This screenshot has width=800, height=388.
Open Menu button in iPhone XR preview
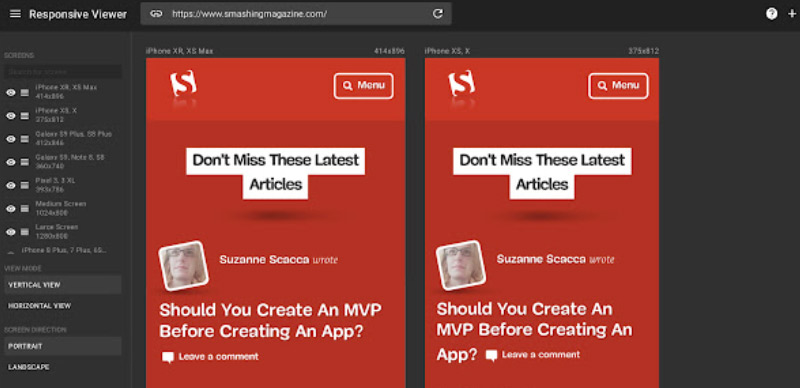tap(364, 86)
